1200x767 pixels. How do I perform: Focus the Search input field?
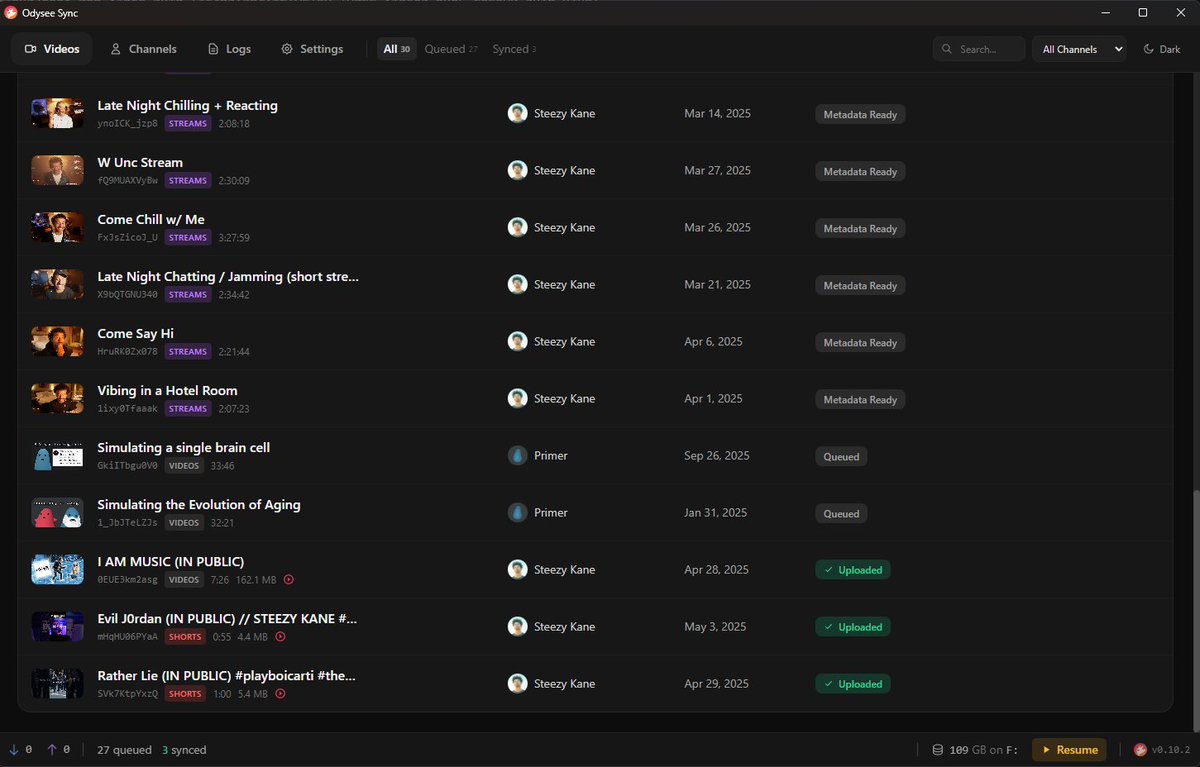979,49
